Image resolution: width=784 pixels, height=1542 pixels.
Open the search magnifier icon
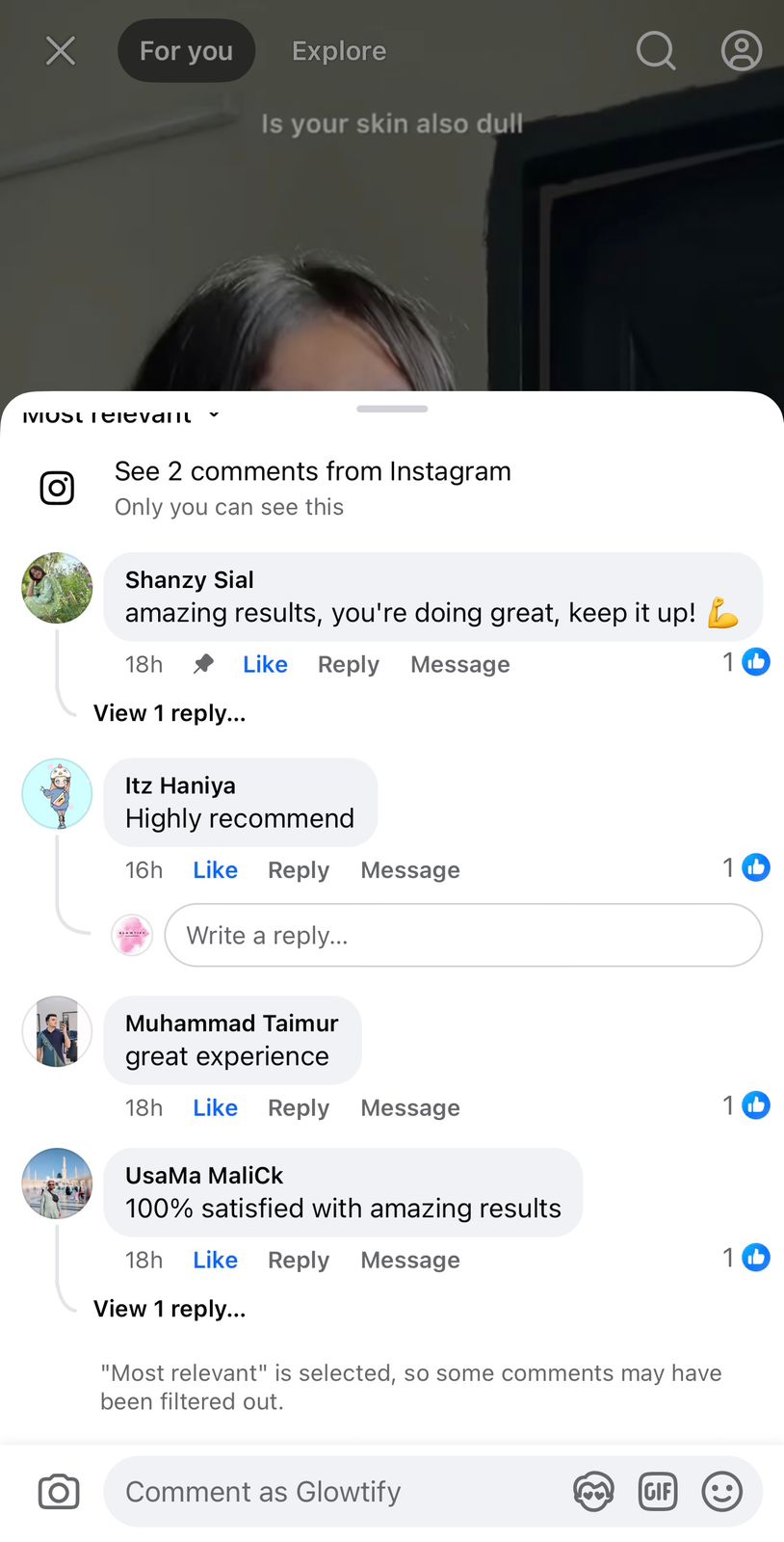pos(656,50)
